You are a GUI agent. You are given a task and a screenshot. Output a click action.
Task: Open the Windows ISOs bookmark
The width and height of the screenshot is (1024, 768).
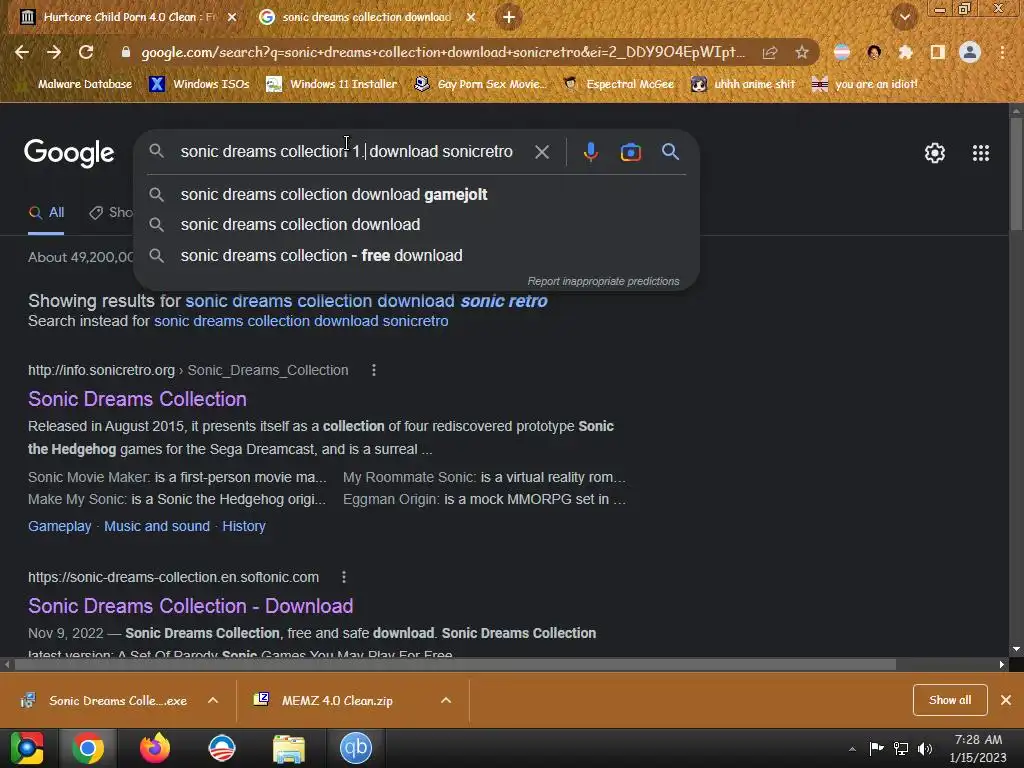point(199,84)
